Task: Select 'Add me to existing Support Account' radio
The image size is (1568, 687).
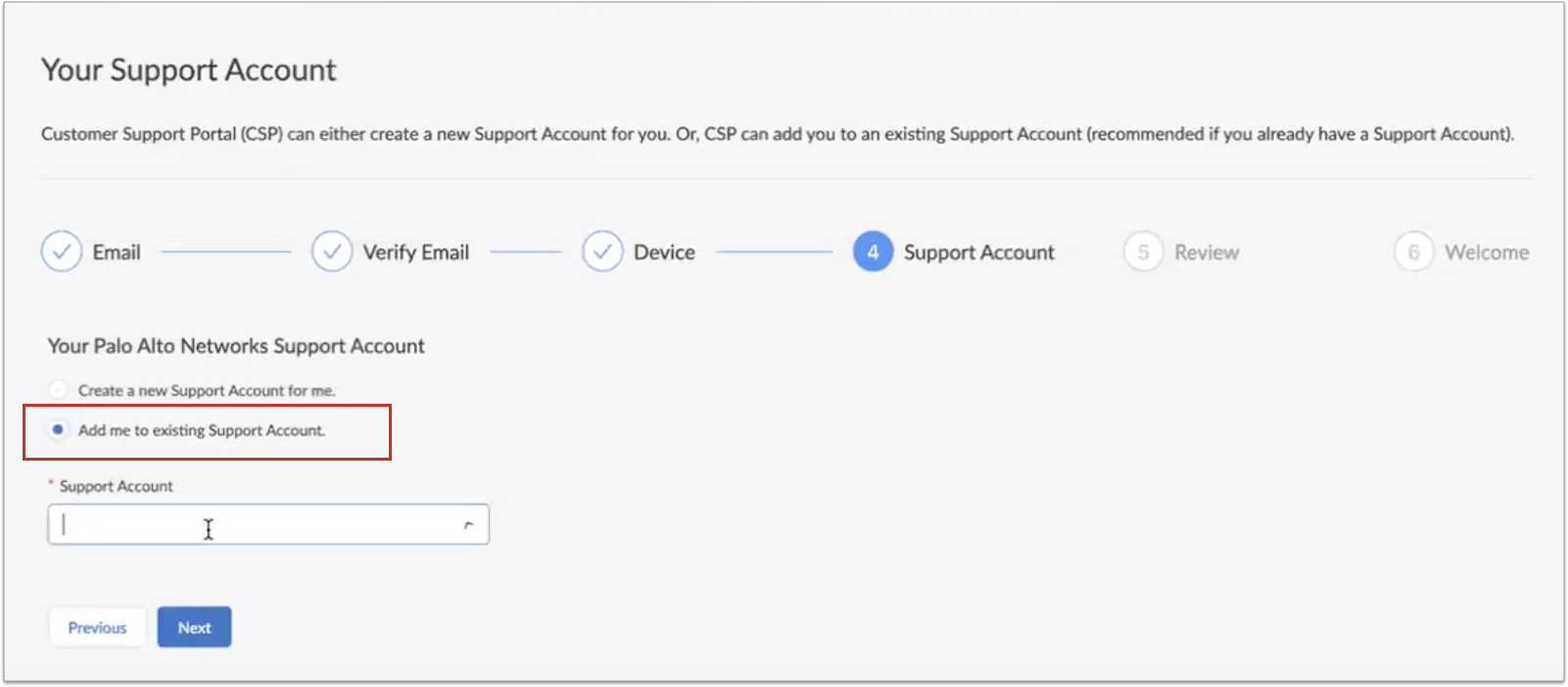Action: pyautogui.click(x=59, y=429)
